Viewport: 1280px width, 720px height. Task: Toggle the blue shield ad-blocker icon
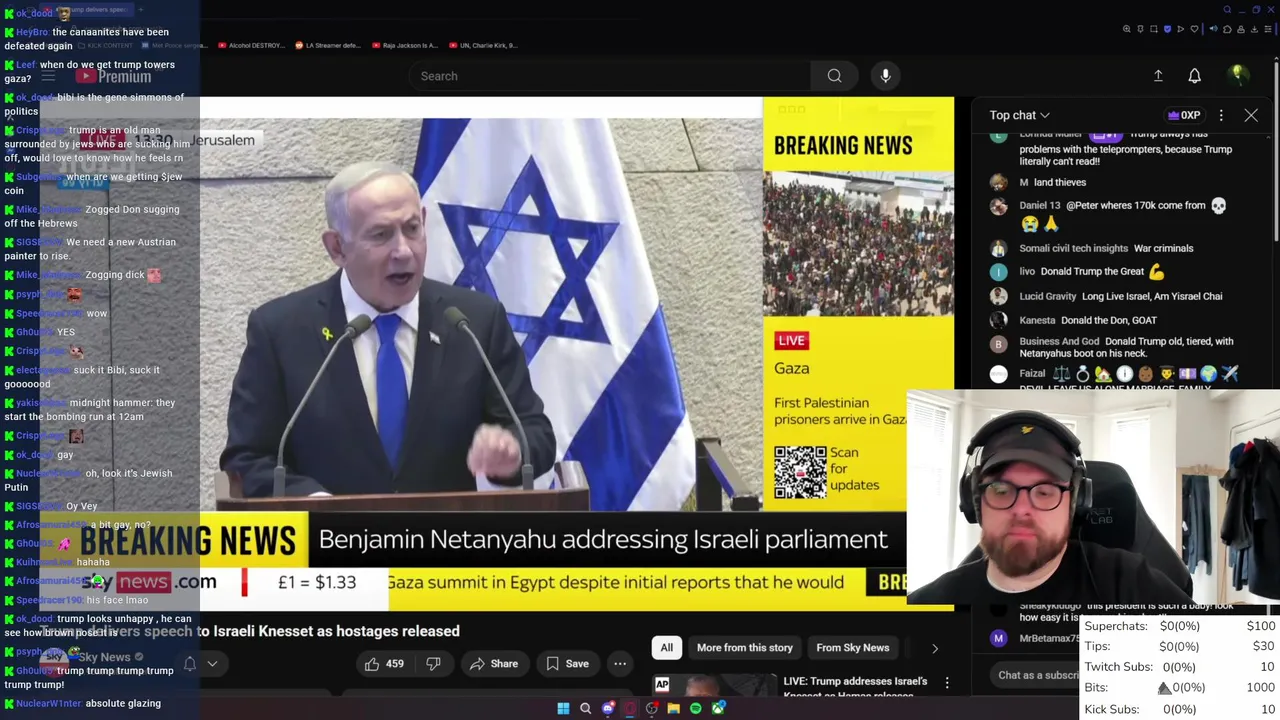click(x=1167, y=29)
